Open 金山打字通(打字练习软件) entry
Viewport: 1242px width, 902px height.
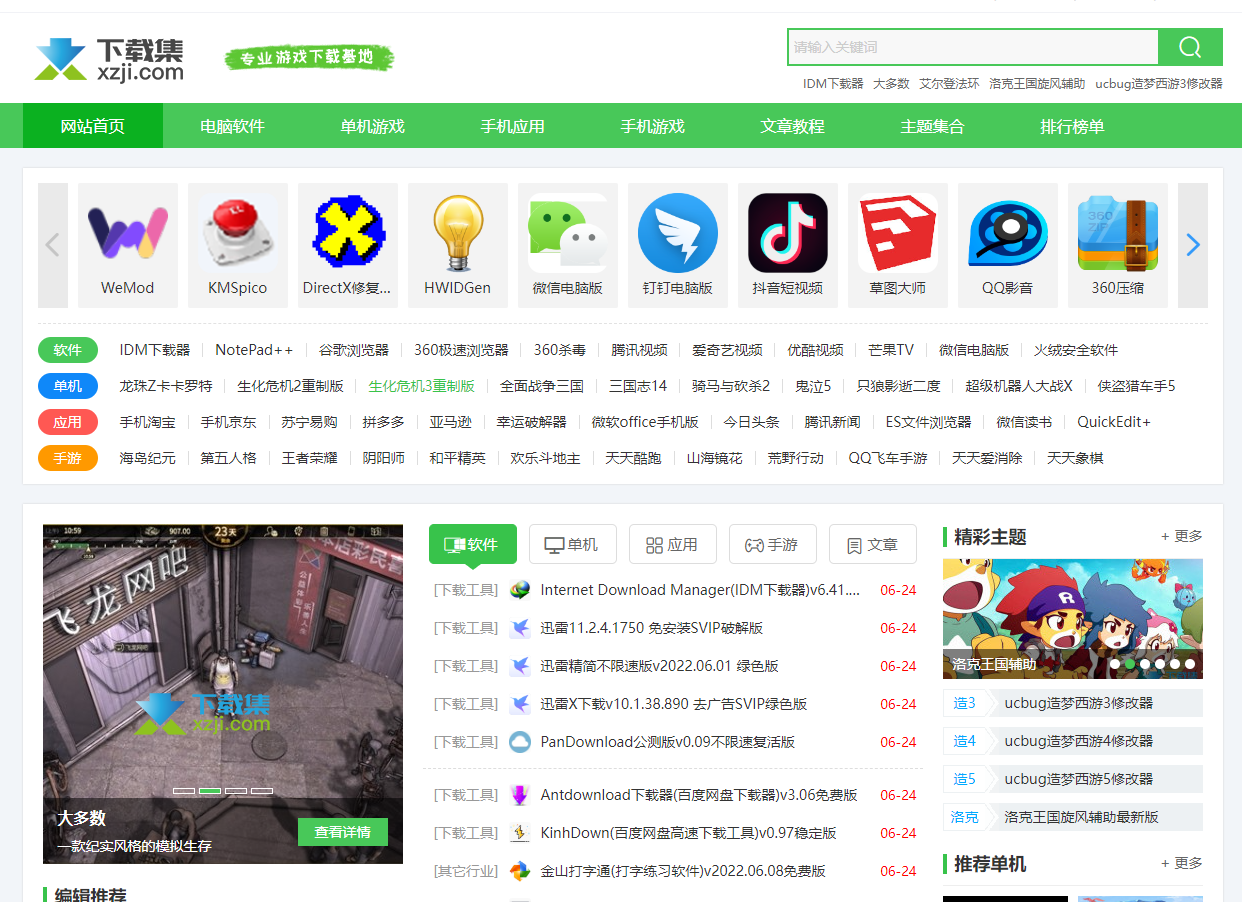683,871
